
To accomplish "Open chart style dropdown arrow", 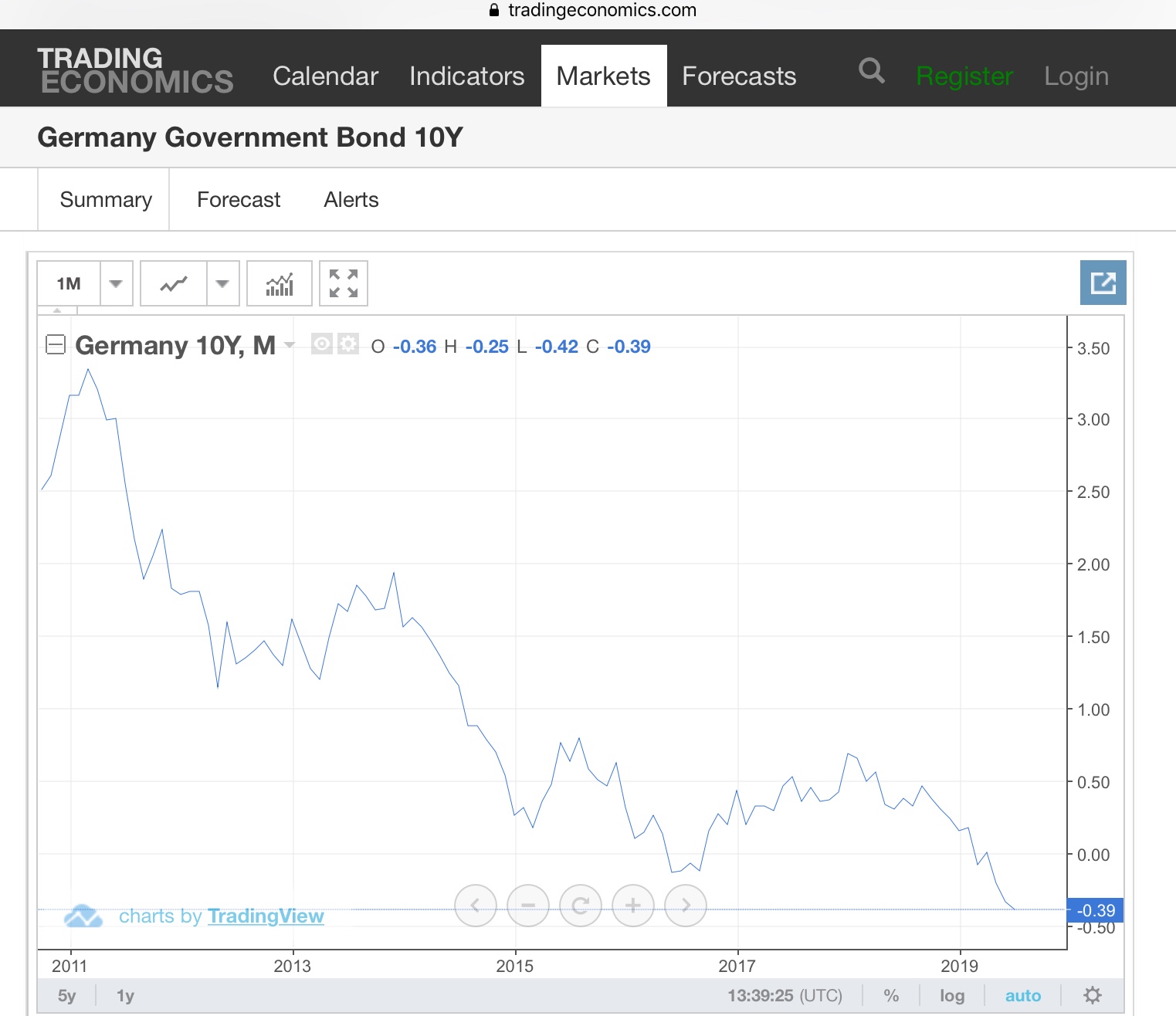I will pos(222,284).
